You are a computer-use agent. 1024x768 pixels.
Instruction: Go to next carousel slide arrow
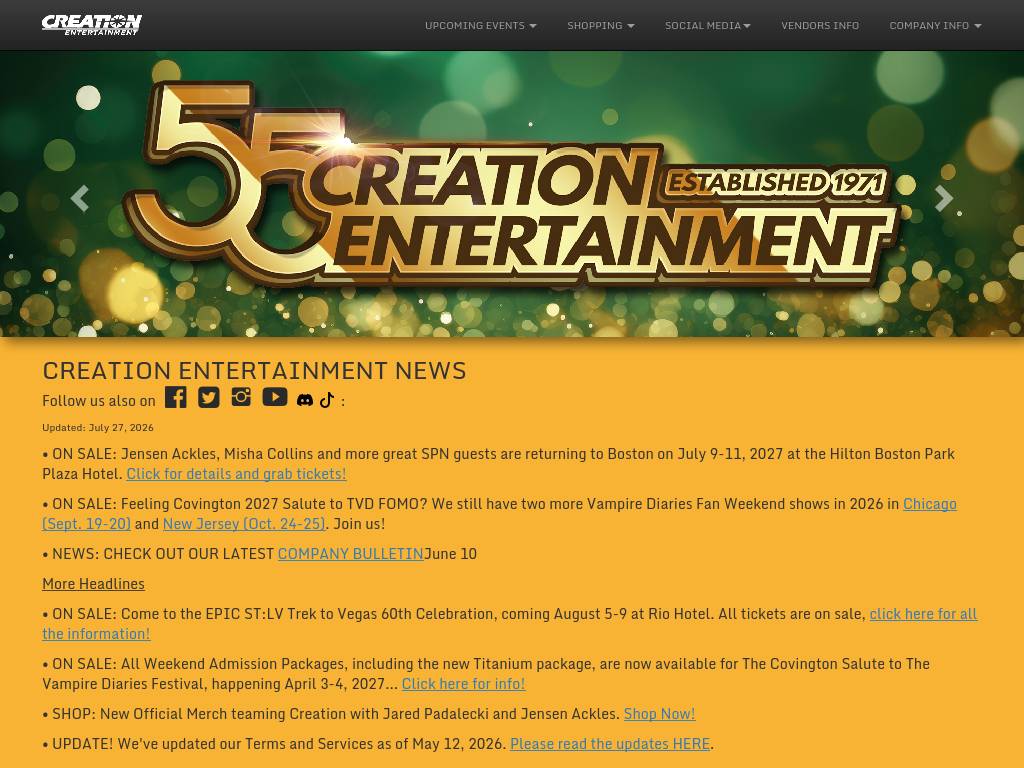coord(944,199)
